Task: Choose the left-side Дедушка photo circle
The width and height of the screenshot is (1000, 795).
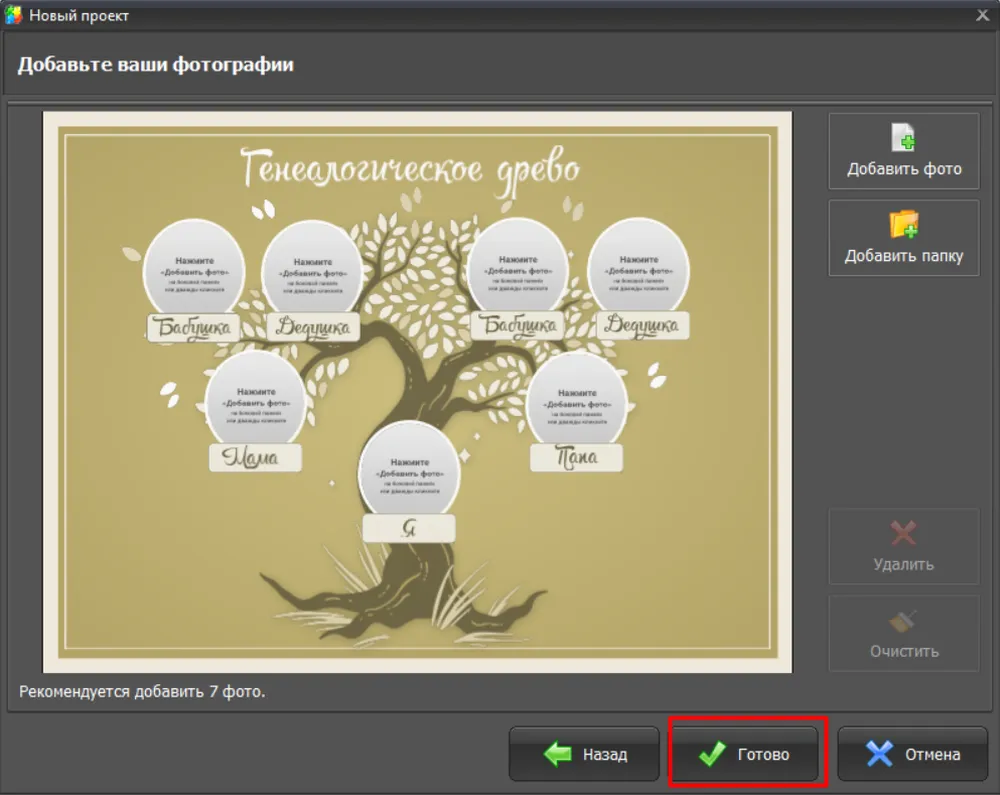Action: tap(312, 268)
